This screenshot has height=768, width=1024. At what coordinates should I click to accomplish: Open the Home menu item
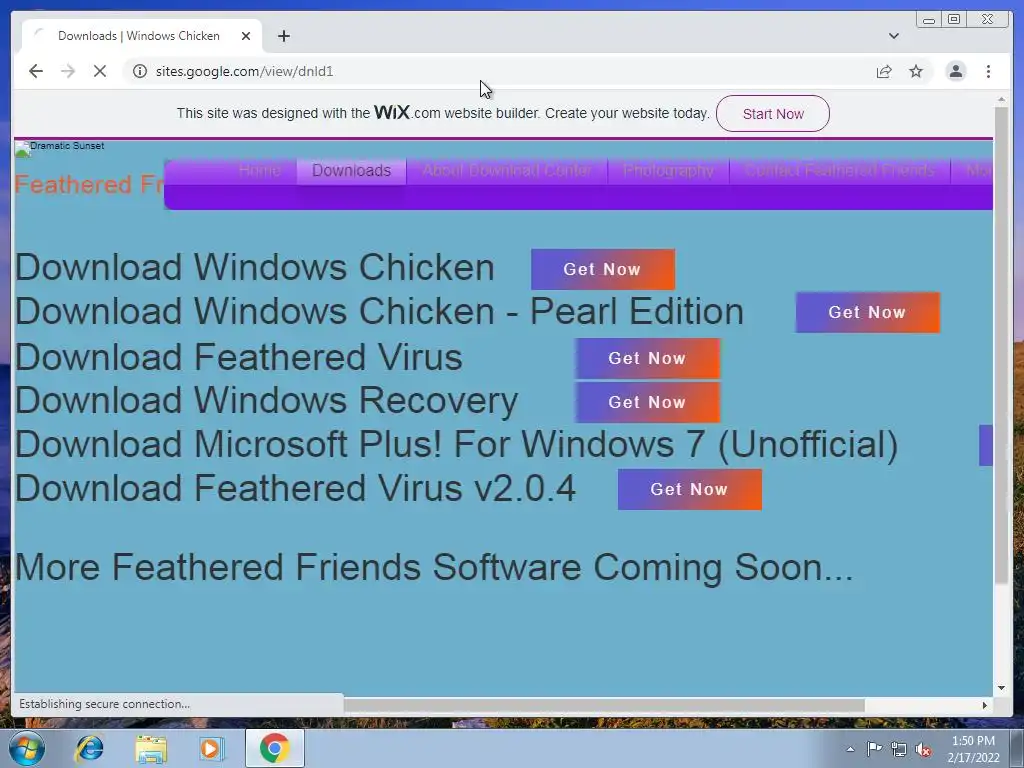point(259,170)
